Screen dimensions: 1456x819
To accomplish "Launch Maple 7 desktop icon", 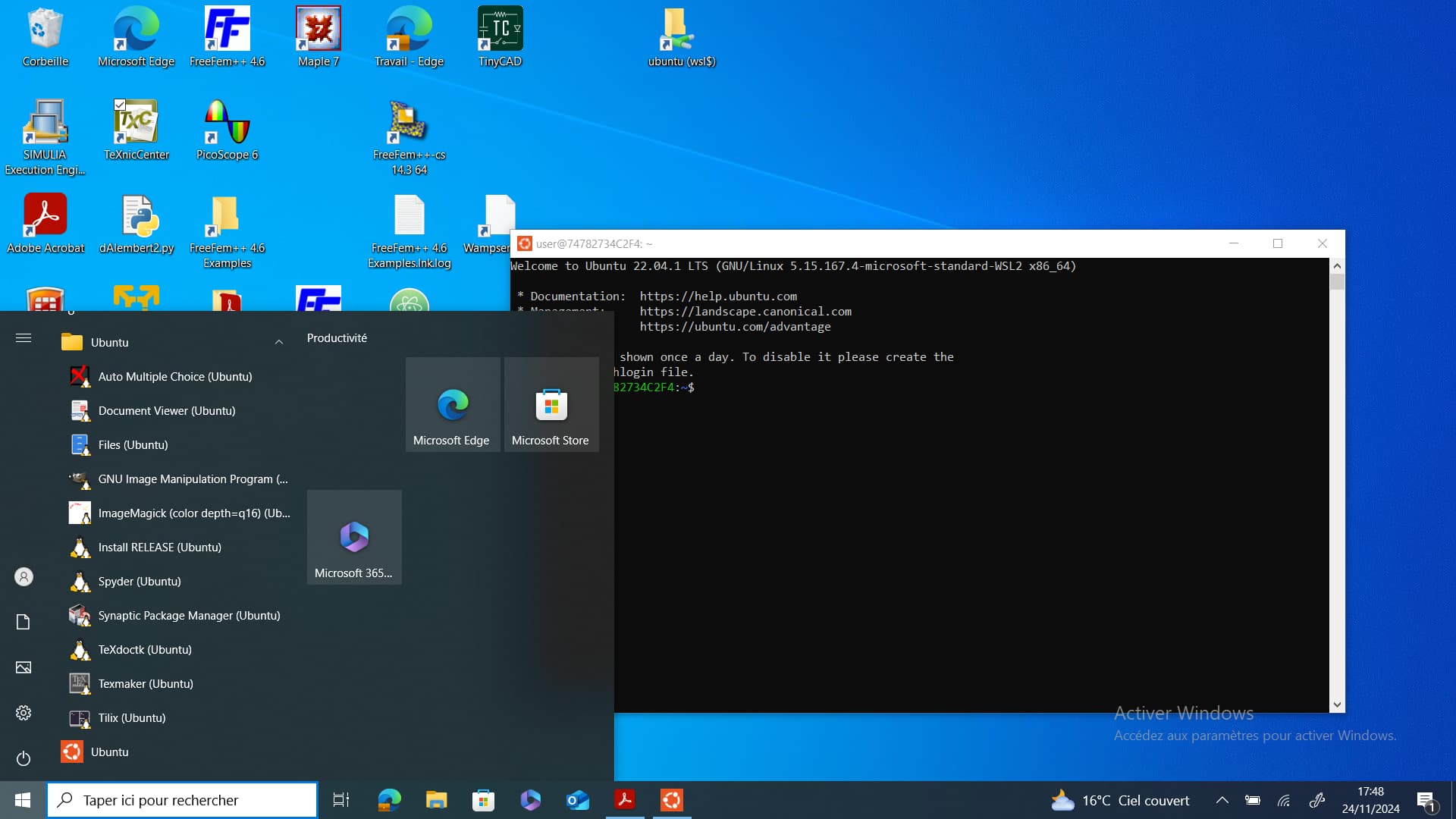I will [318, 38].
